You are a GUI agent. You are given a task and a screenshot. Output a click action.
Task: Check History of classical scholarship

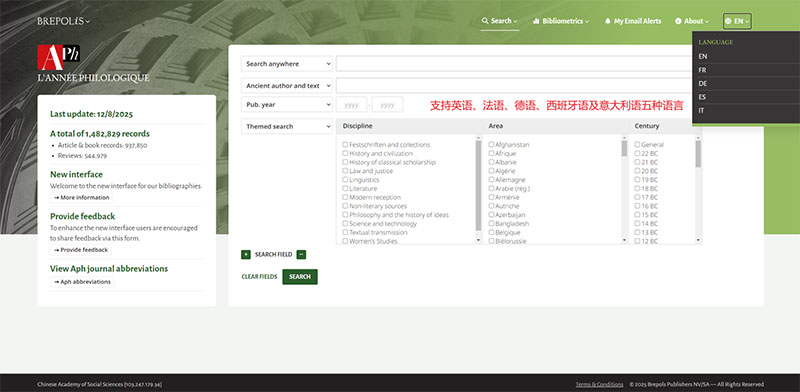[345, 162]
